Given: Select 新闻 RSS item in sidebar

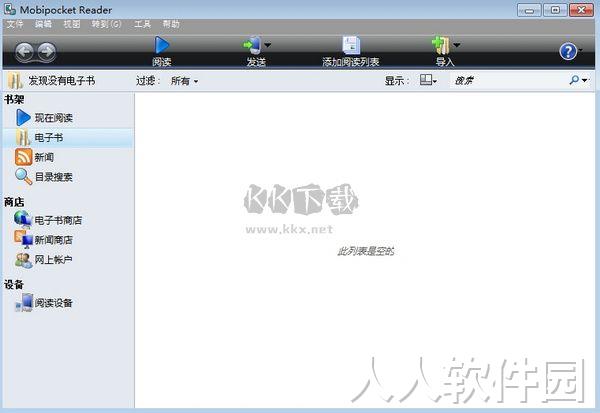Looking at the screenshot, I should [x=35, y=157].
